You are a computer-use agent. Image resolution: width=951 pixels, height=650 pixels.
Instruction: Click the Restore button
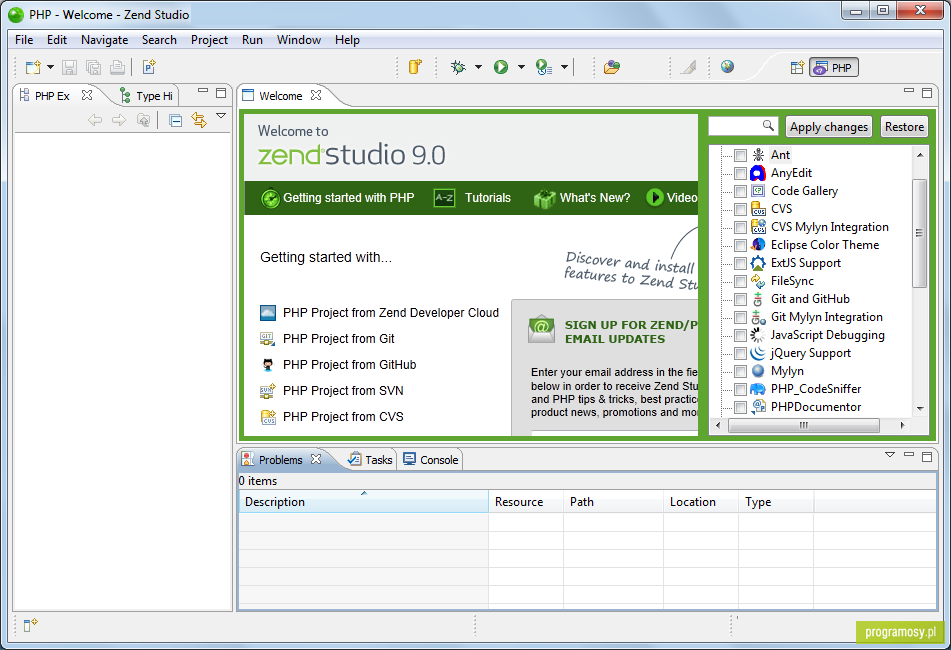904,127
